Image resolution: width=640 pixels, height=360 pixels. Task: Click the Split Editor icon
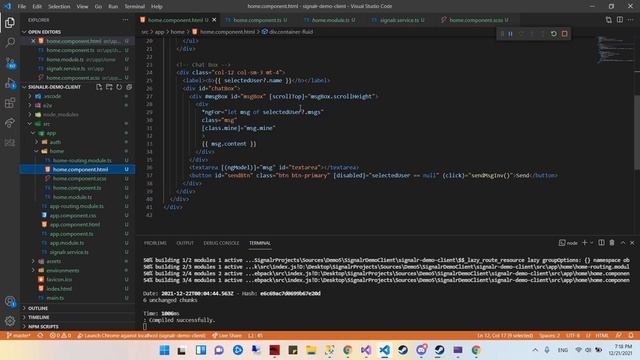[620, 20]
